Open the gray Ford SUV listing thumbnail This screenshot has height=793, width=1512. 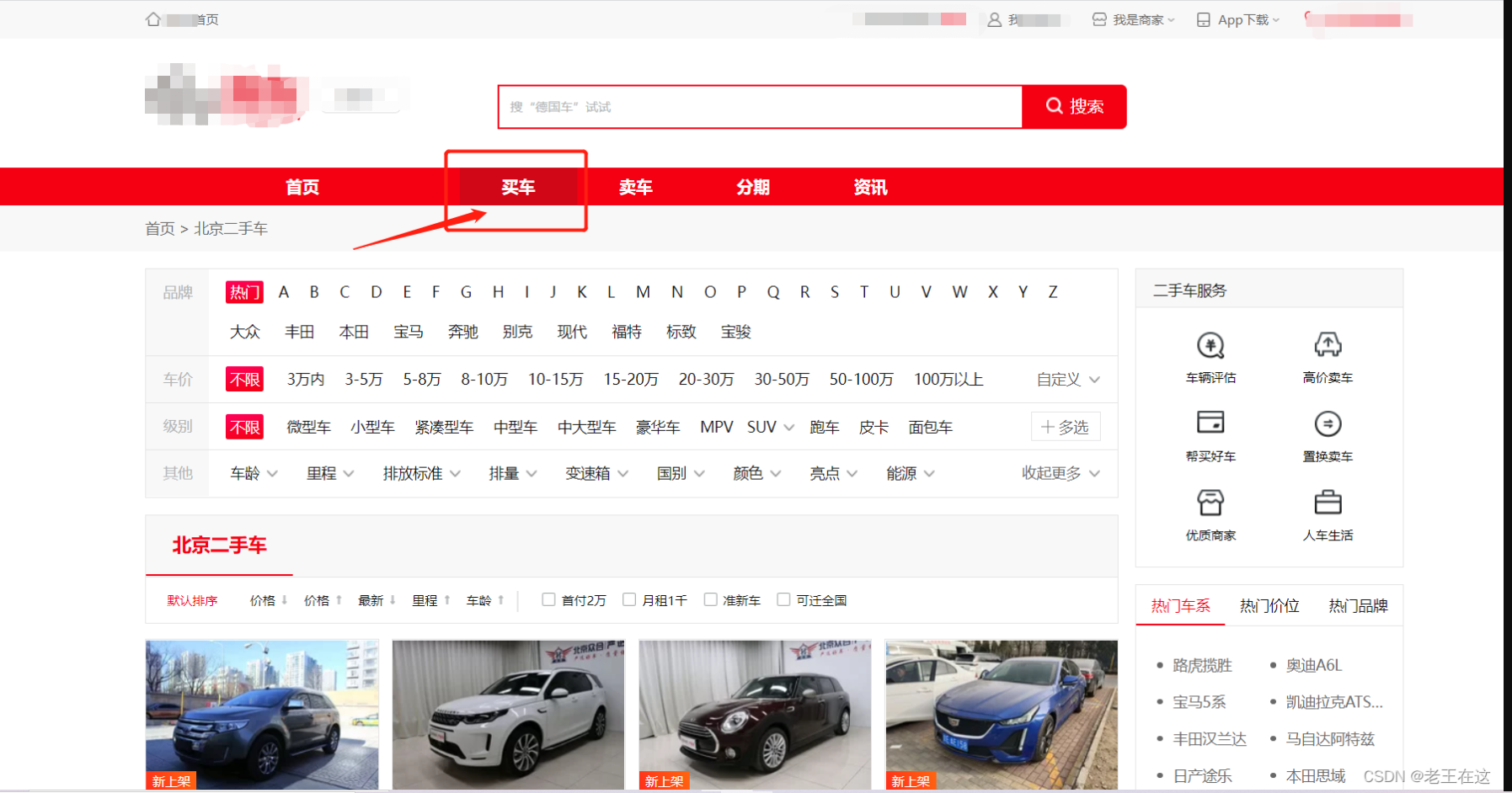[x=262, y=715]
